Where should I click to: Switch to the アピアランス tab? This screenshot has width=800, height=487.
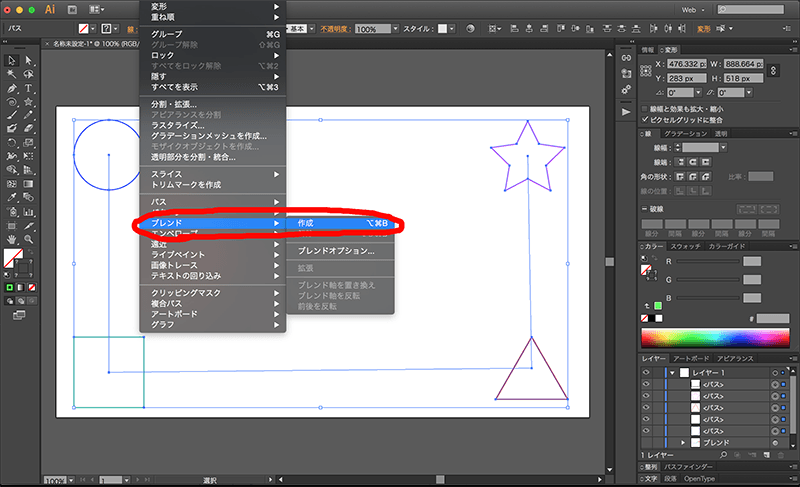(x=735, y=358)
